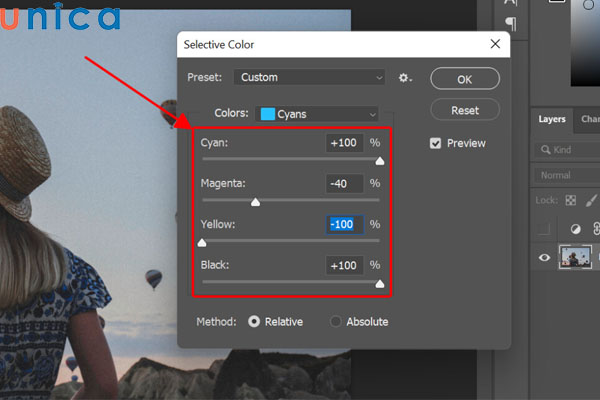Toggle visibility eye of the photo layer
This screenshot has width=600, height=400.
[x=544, y=258]
